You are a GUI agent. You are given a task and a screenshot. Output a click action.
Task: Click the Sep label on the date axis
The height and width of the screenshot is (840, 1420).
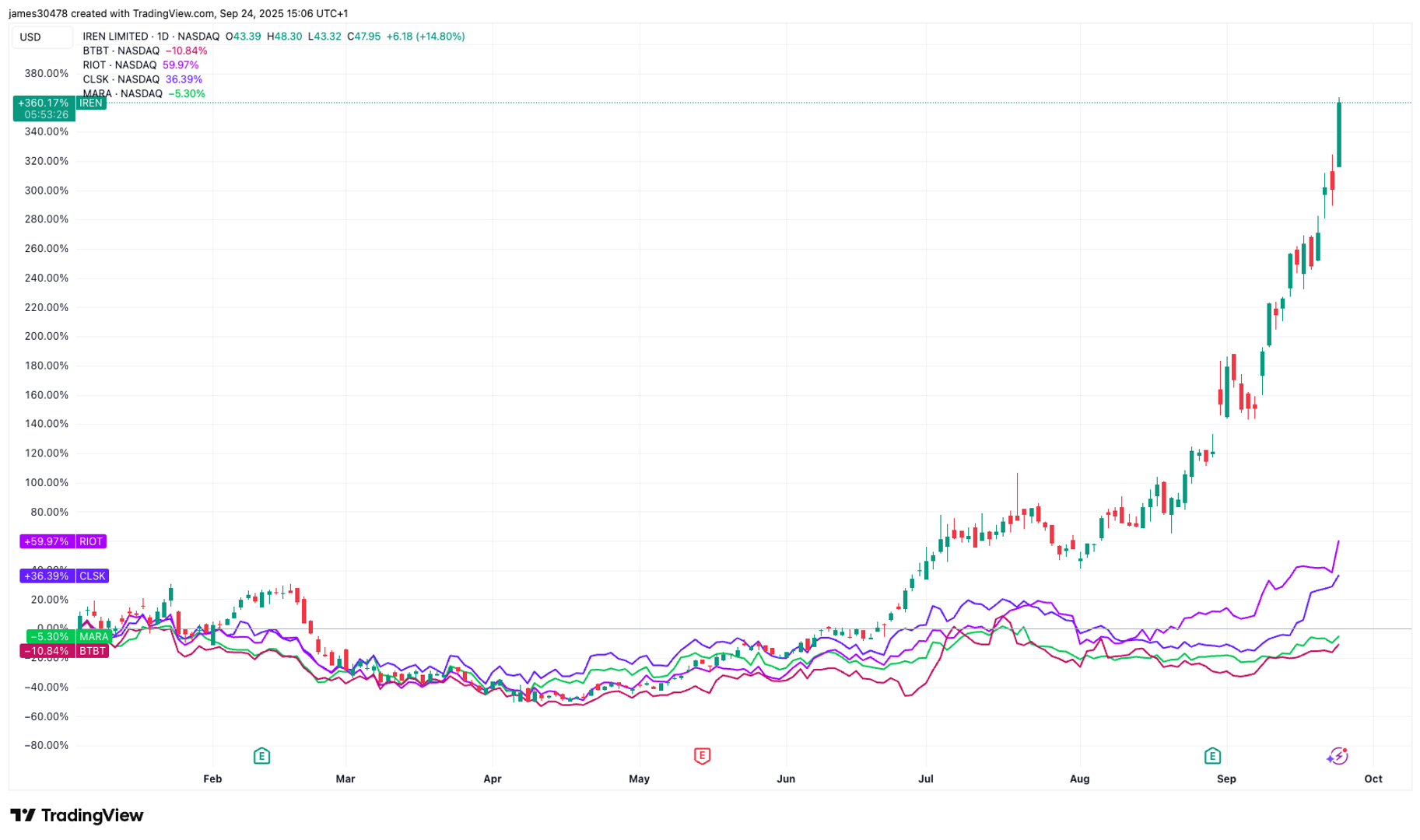[x=1225, y=779]
